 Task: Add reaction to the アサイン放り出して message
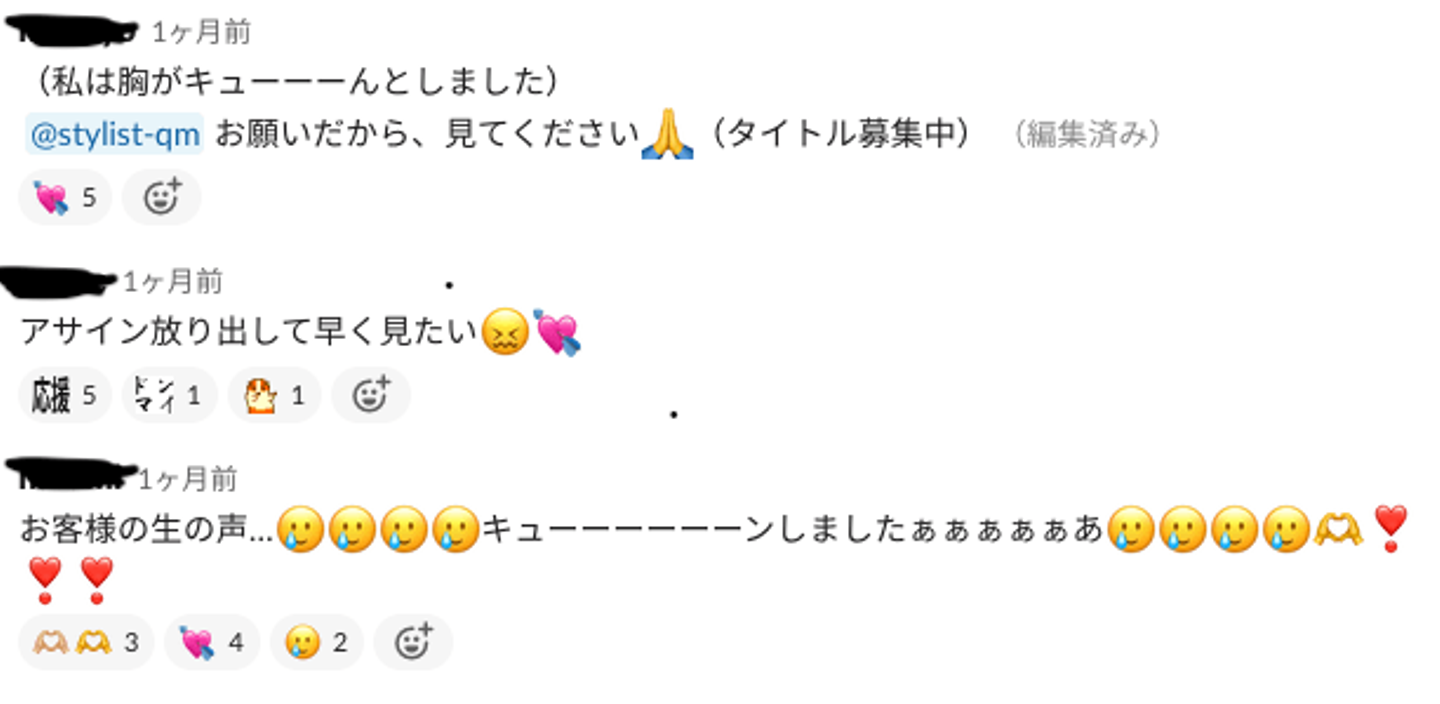371,395
